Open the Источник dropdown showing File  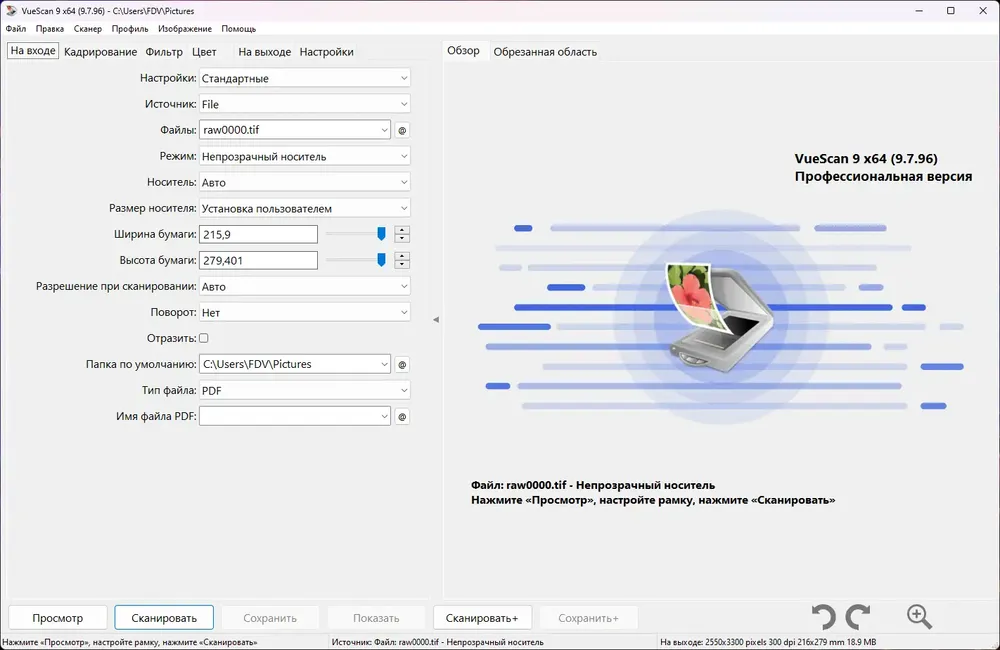pos(304,104)
